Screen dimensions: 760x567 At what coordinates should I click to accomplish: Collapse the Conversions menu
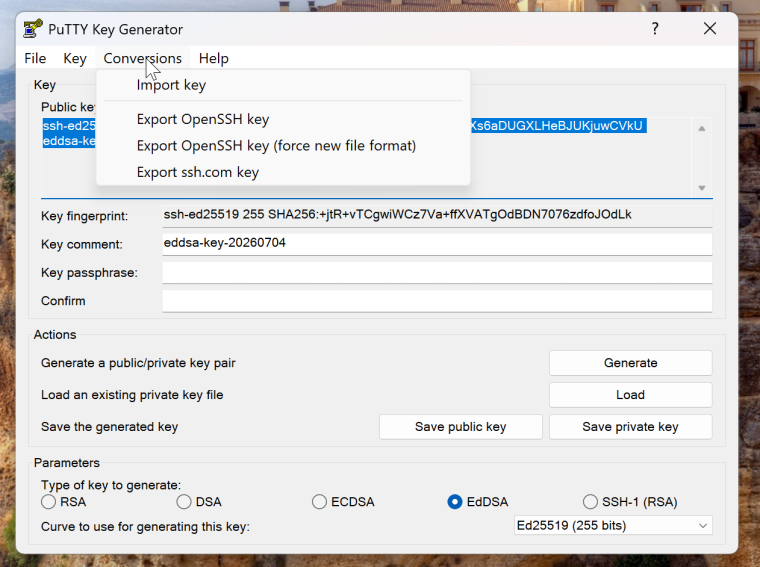142,58
